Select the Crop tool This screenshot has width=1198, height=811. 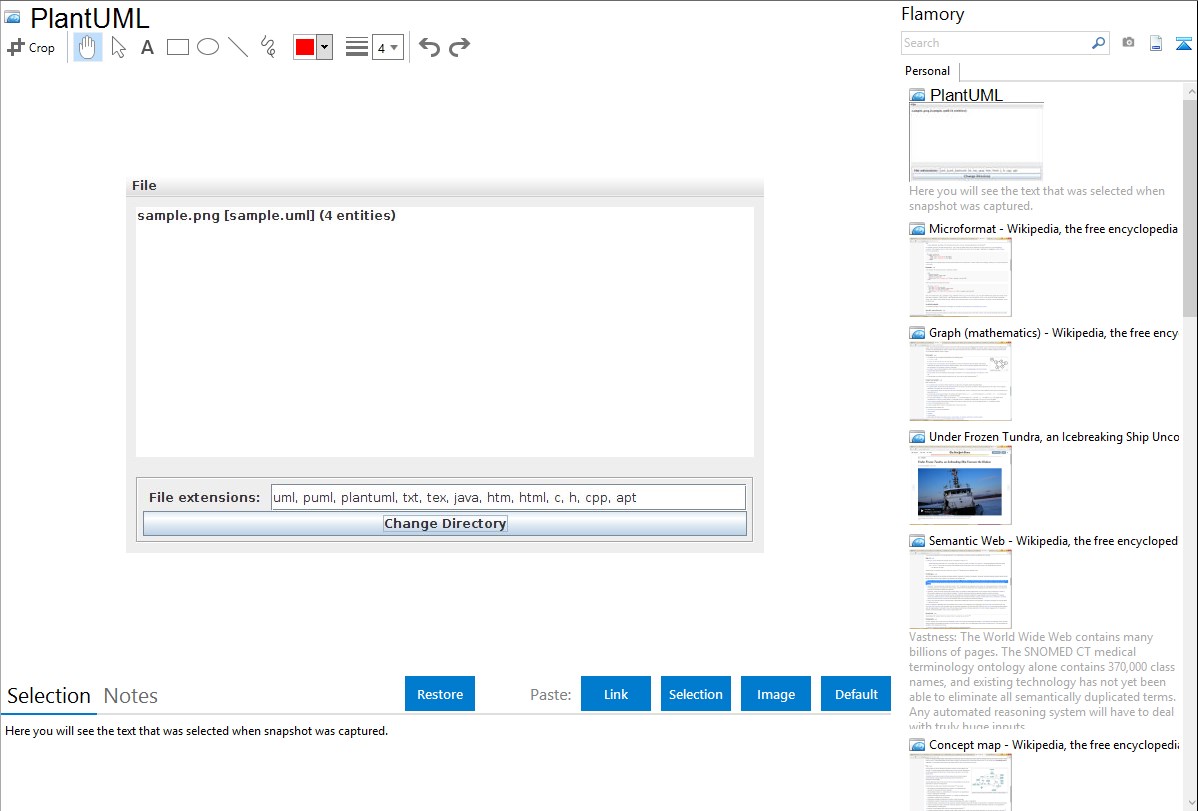pos(31,47)
